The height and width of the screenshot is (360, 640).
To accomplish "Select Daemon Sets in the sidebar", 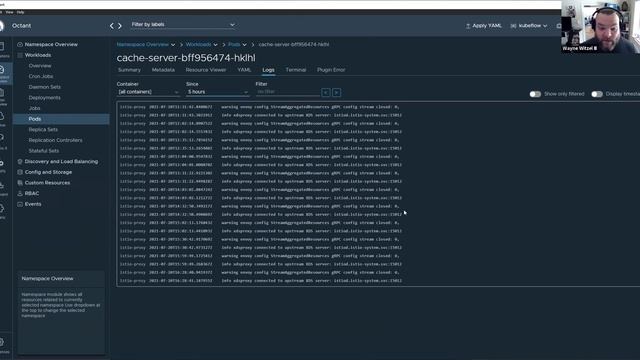I will (44, 87).
